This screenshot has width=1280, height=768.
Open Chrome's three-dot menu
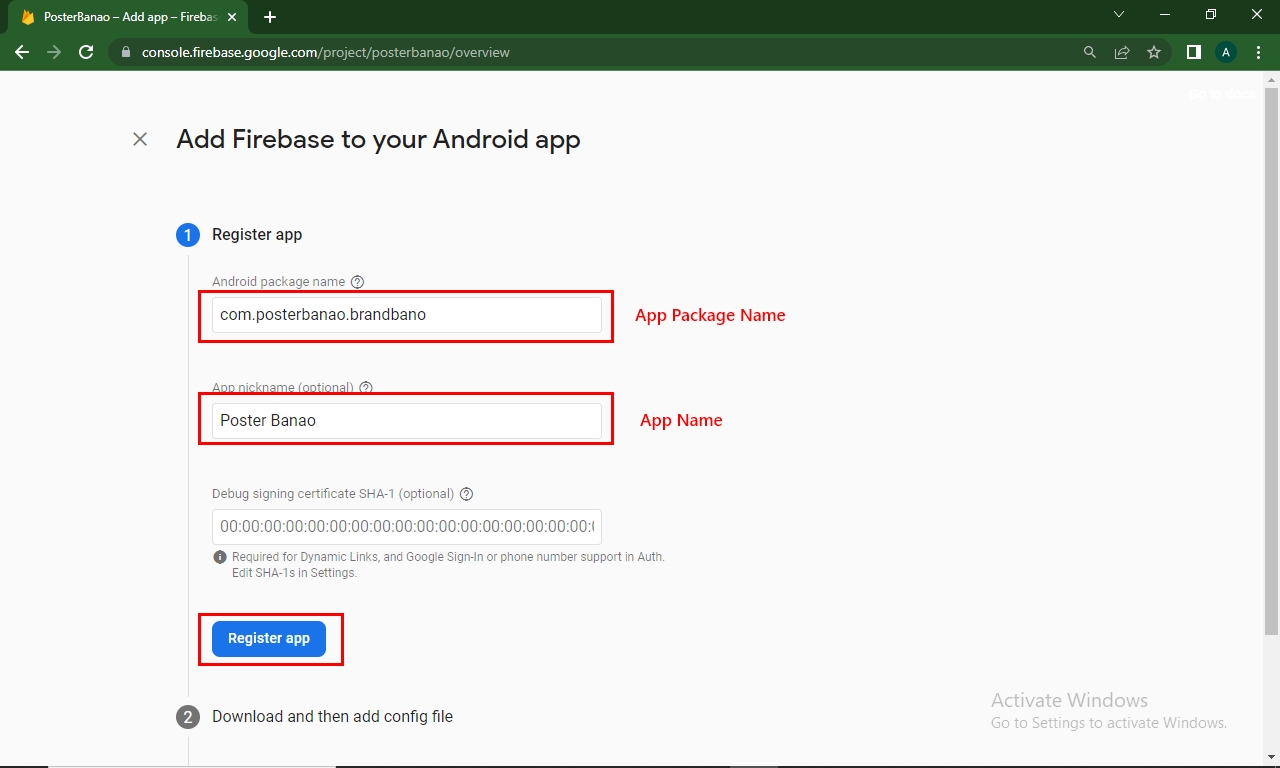[1258, 52]
